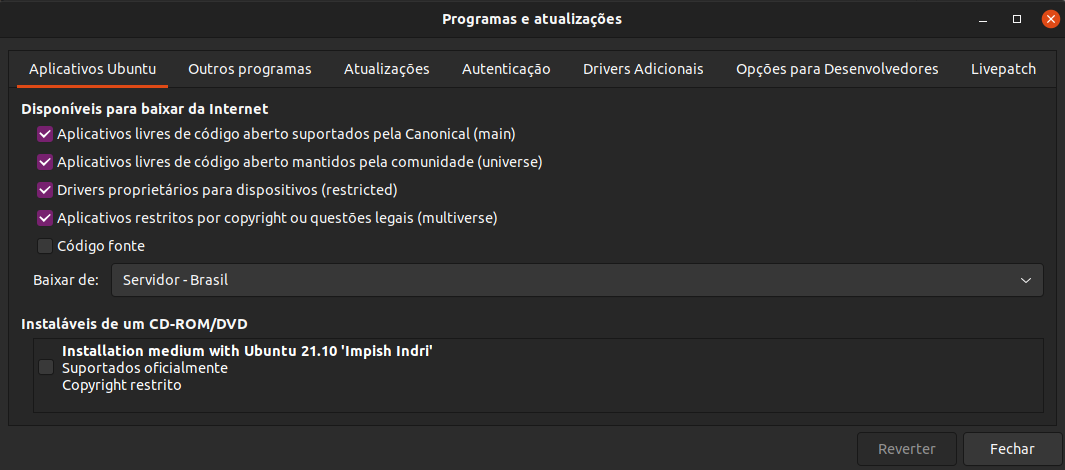Minimize the Programas e atualizações window
This screenshot has width=1065, height=470.
coord(983,20)
